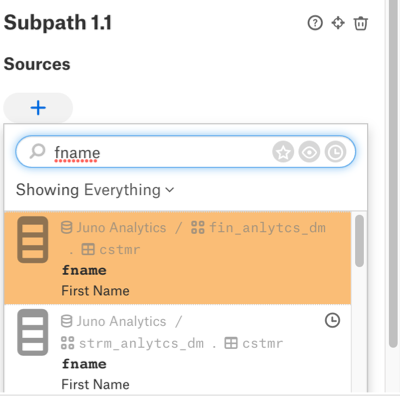The image size is (400, 398).
Task: Click the magnifier search icon
Action: tap(37, 152)
